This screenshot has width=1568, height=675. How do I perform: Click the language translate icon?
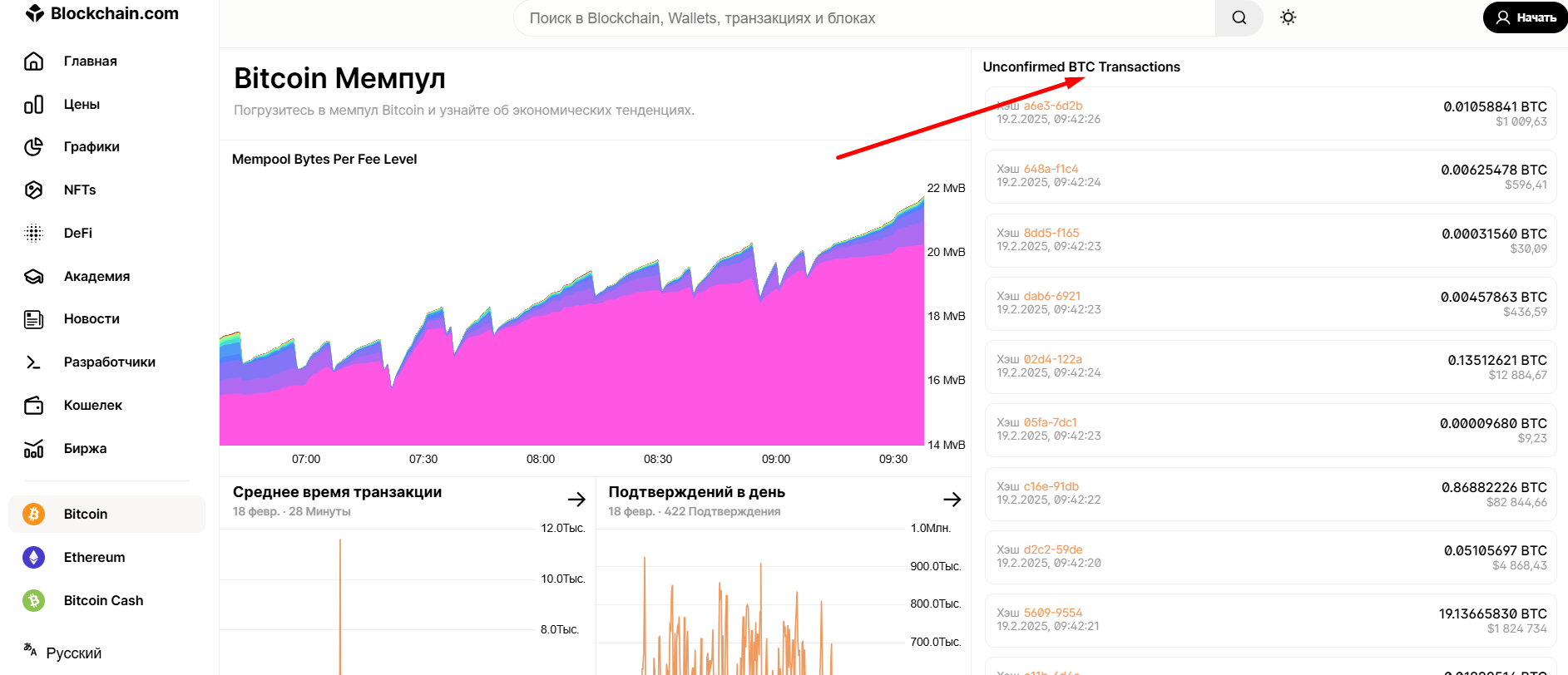pyautogui.click(x=31, y=650)
